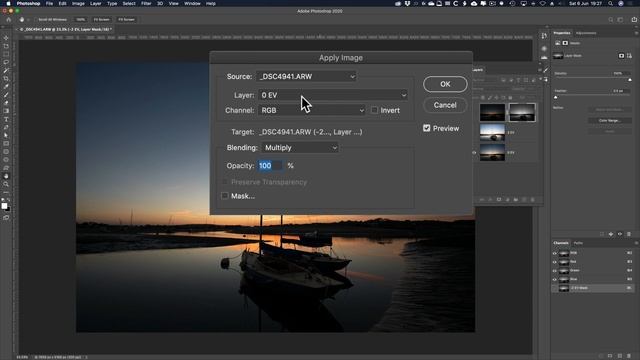Screen dimensions: 640x360
Task: Click the Color Range... button
Action: pos(609,121)
